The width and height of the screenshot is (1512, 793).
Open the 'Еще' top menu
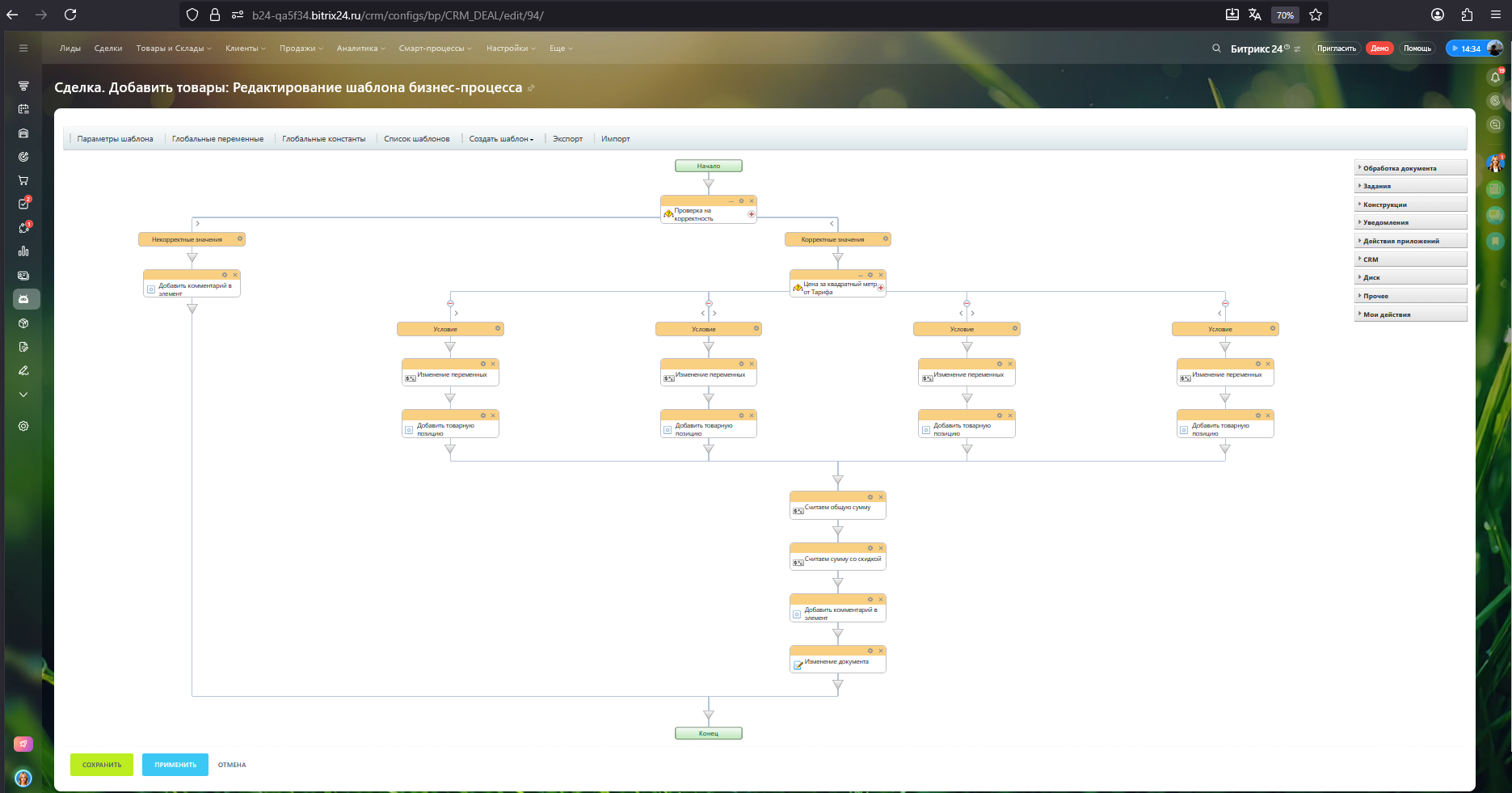click(x=562, y=49)
